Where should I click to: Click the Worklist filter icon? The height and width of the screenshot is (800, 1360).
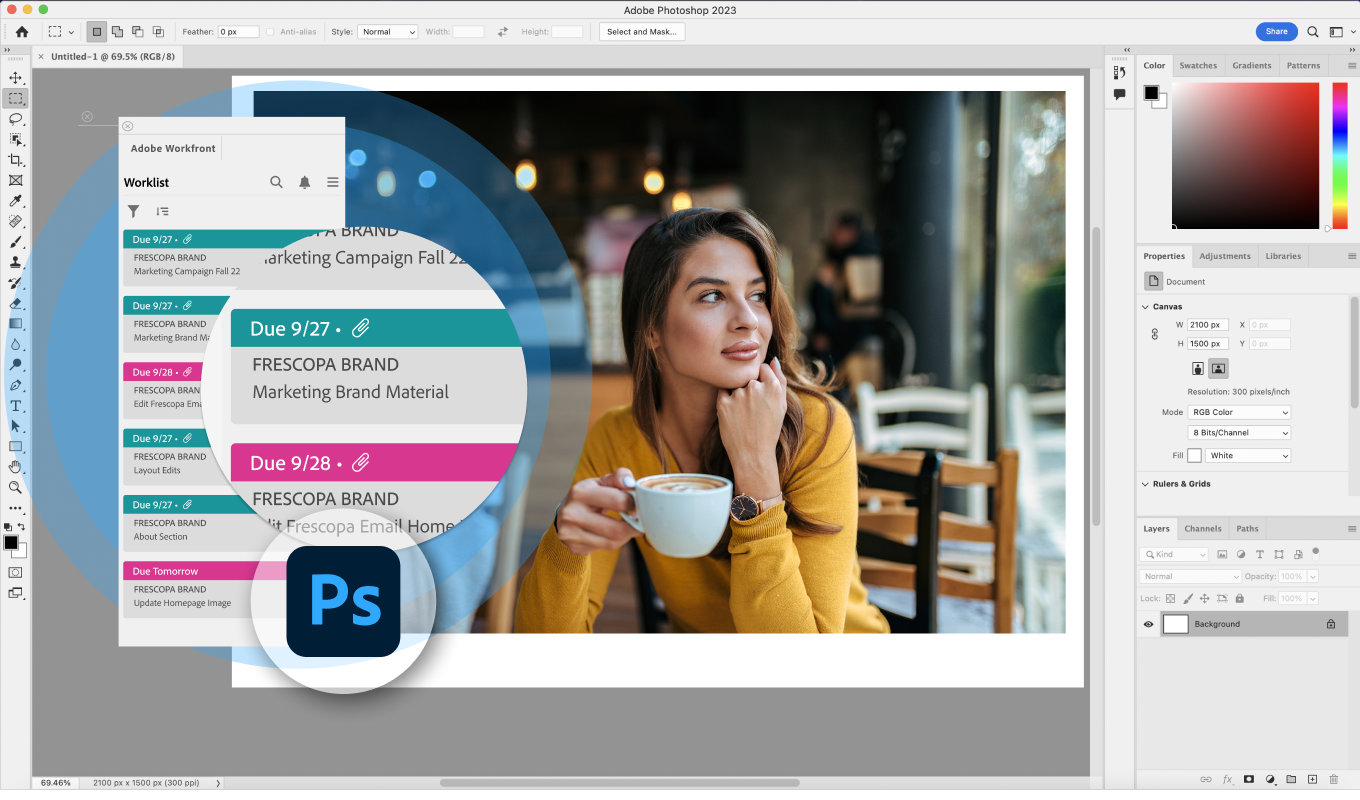coord(133,211)
